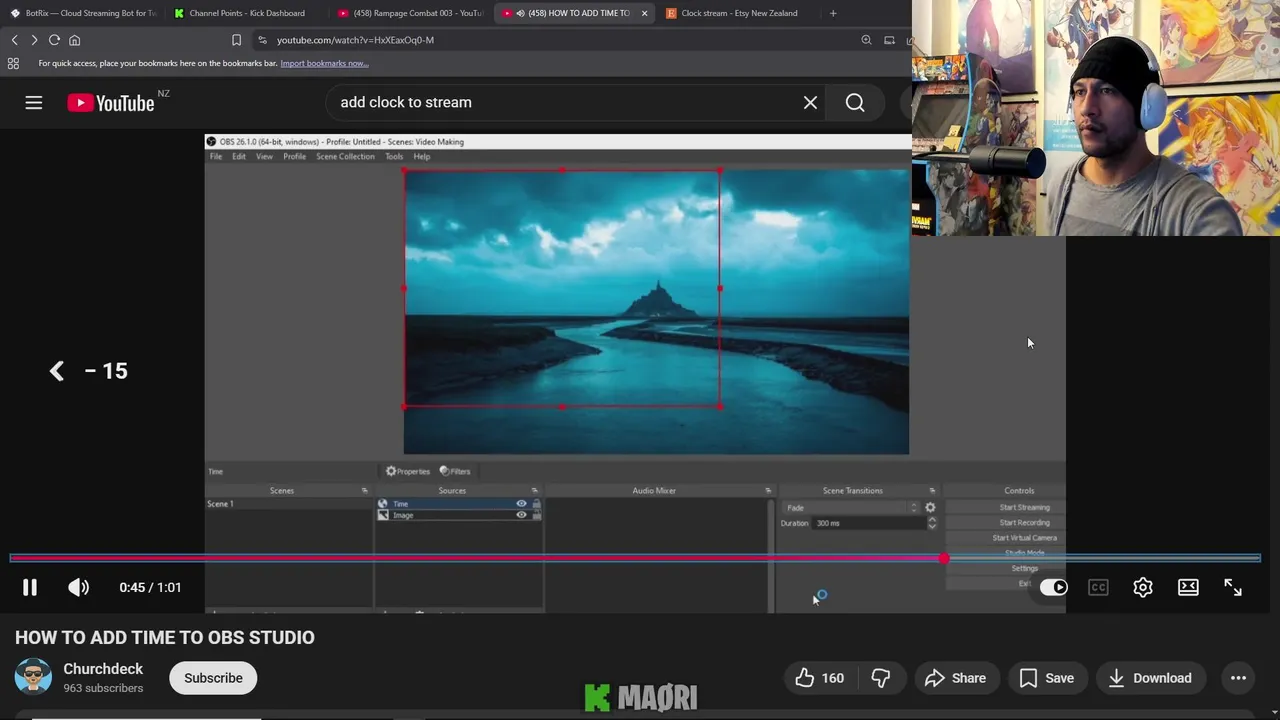The height and width of the screenshot is (720, 1280).
Task: Open the Edit menu in OBS
Action: pyautogui.click(x=239, y=157)
